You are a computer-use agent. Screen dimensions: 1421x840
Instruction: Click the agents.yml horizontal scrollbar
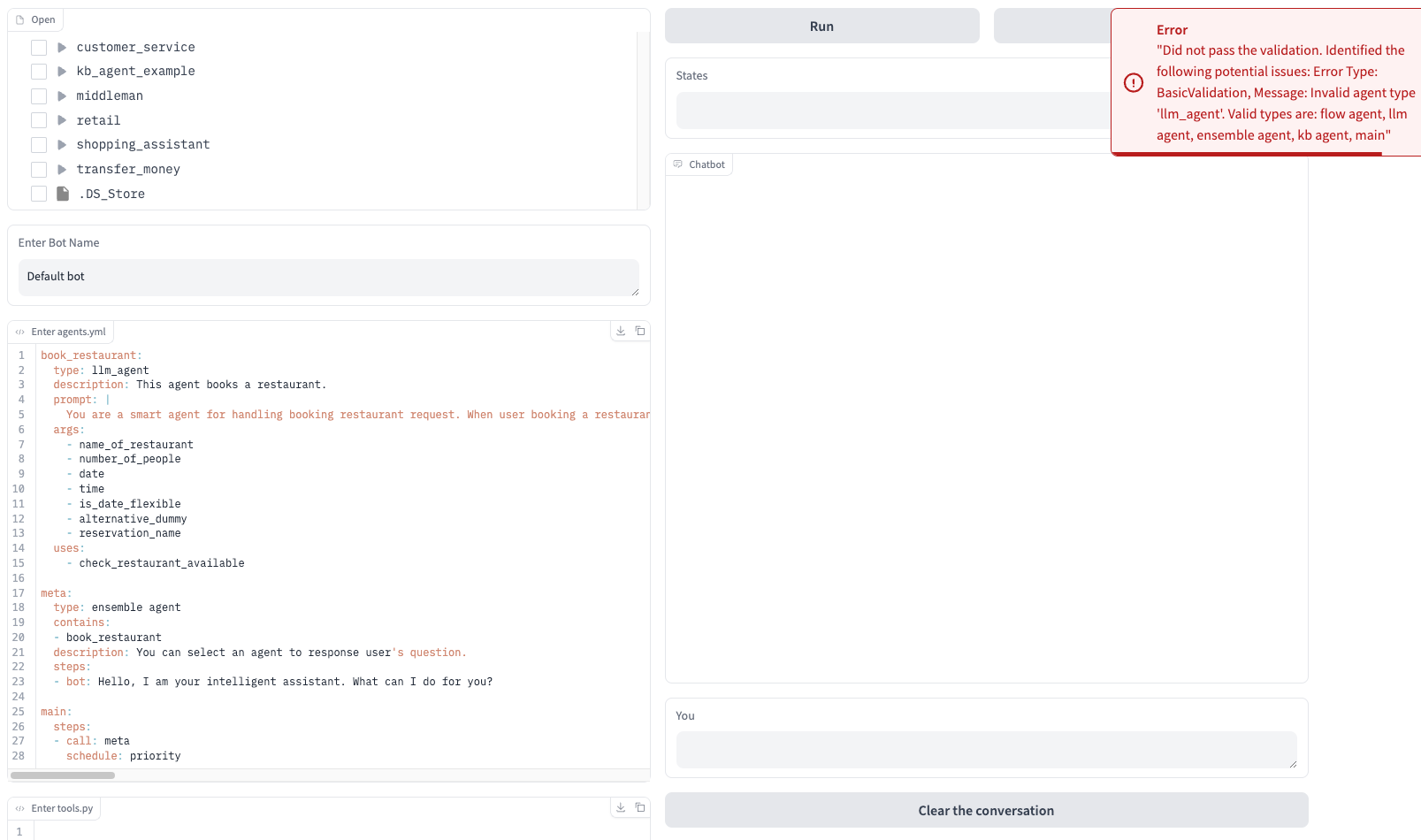click(63, 775)
